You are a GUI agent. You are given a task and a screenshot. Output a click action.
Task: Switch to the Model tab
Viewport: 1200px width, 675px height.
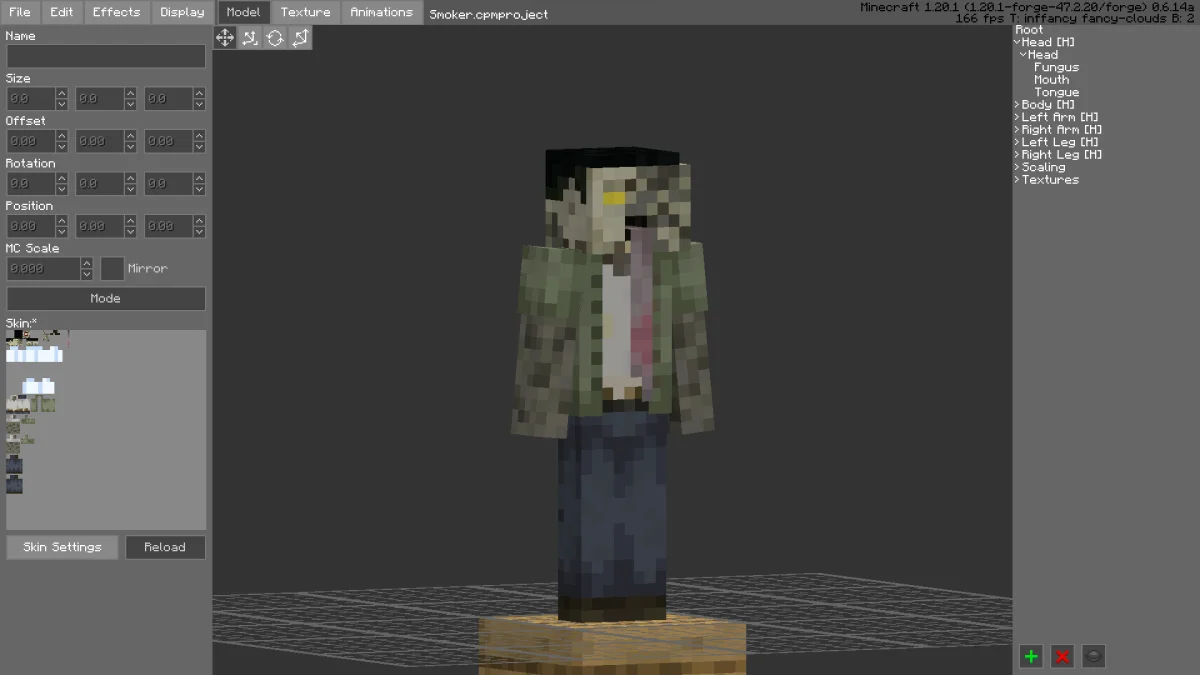pos(243,12)
